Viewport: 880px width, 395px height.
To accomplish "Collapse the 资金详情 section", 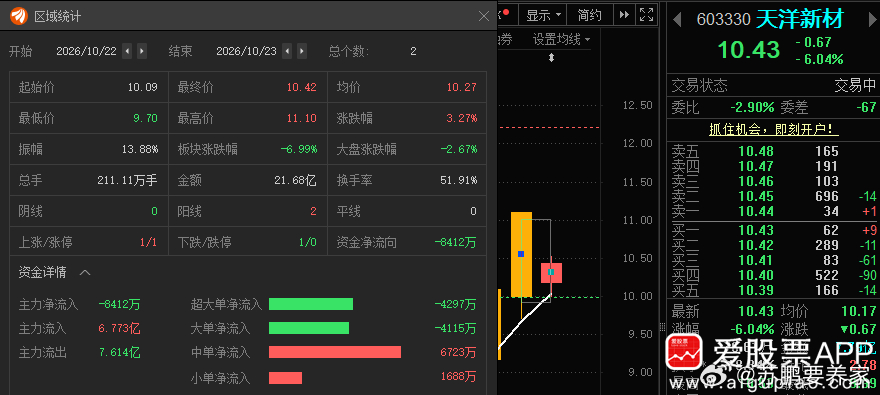I will (x=85, y=273).
